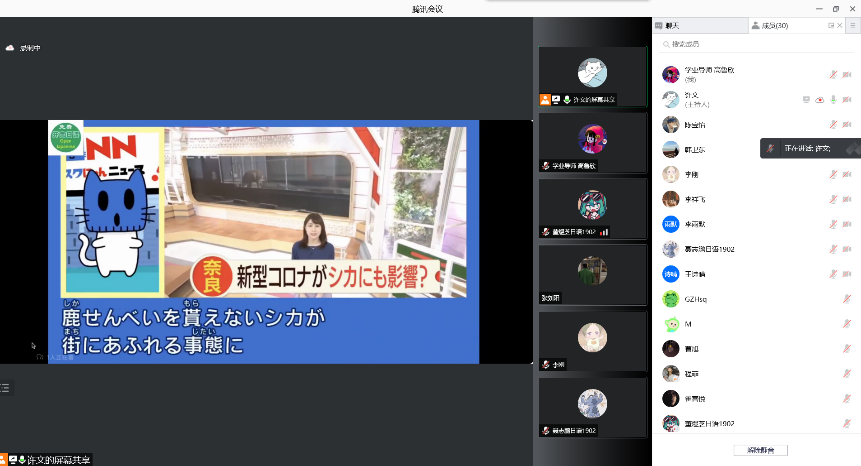Click the red cloud recording icon for 许文
This screenshot has height=466, width=861.
click(820, 100)
